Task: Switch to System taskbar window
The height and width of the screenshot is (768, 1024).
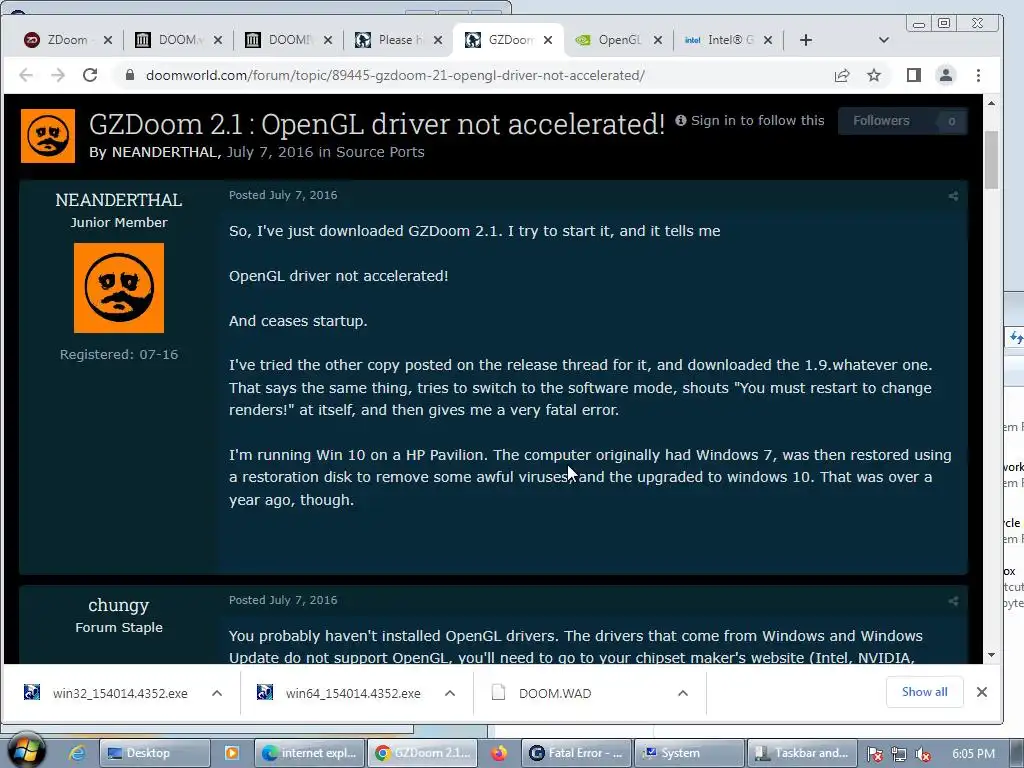Action: point(690,754)
